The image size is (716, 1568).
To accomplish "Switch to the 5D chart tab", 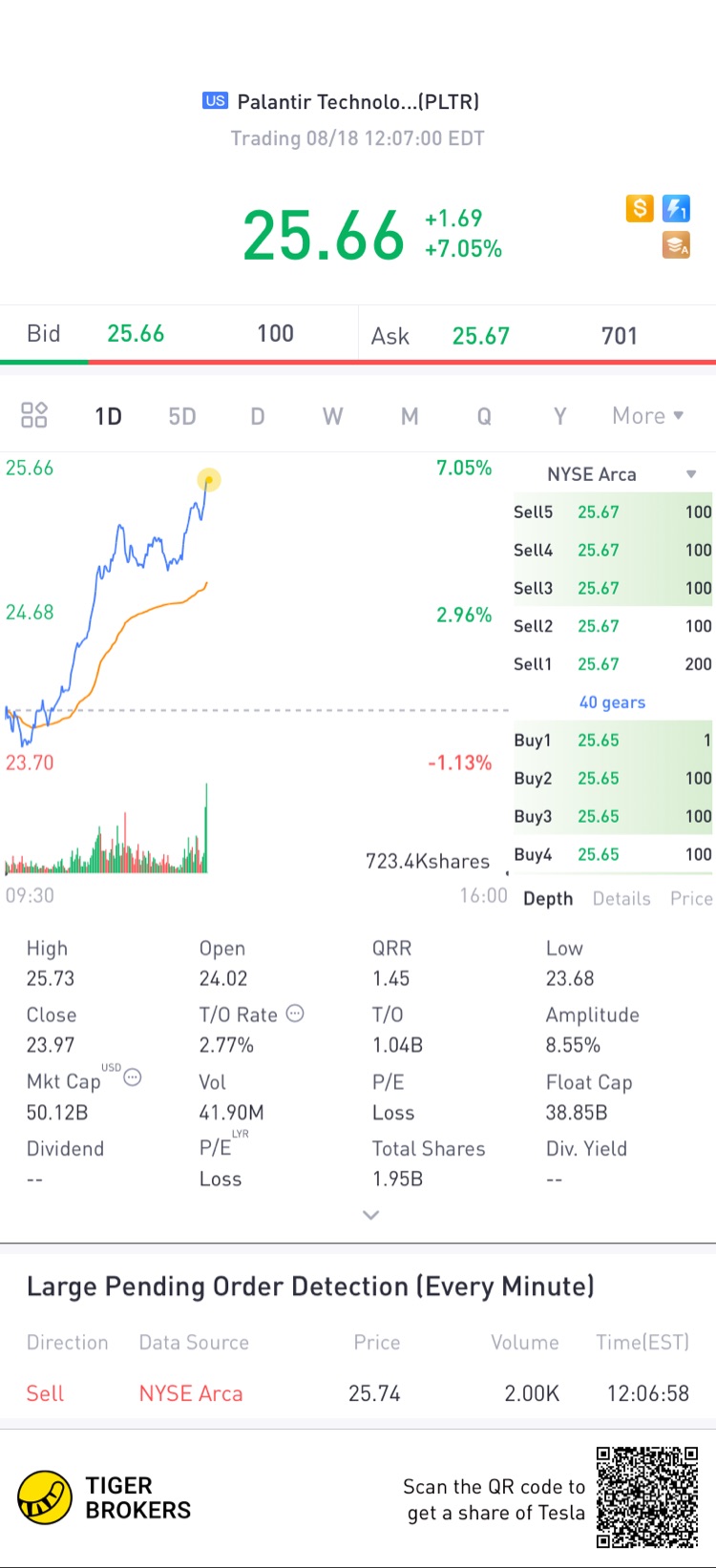I will (x=181, y=416).
